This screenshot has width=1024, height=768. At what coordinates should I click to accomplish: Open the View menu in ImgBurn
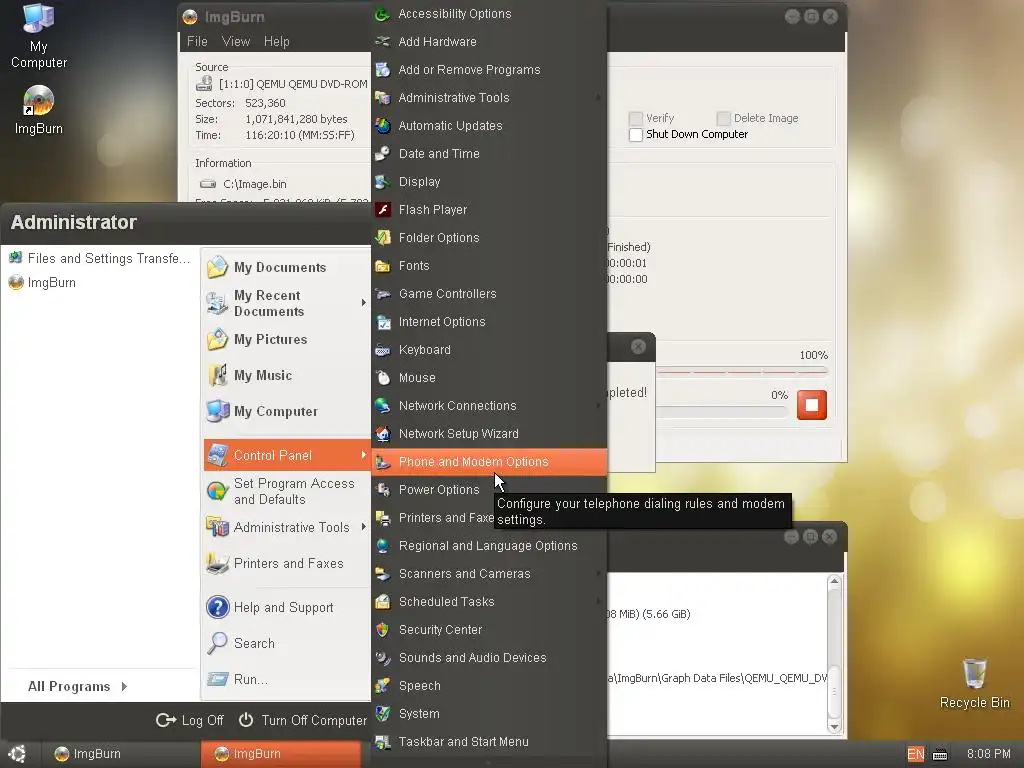(x=236, y=41)
